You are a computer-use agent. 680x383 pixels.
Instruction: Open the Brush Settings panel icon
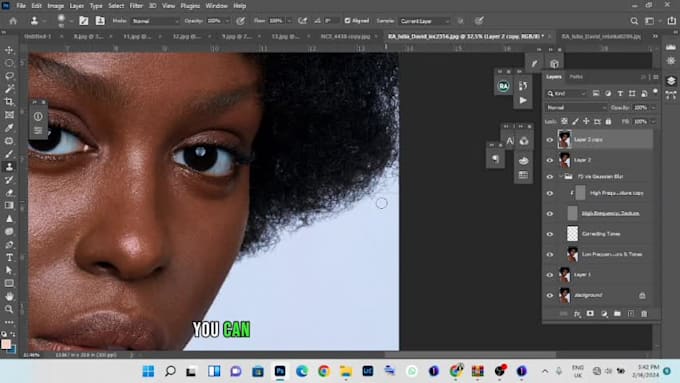pos(84,21)
